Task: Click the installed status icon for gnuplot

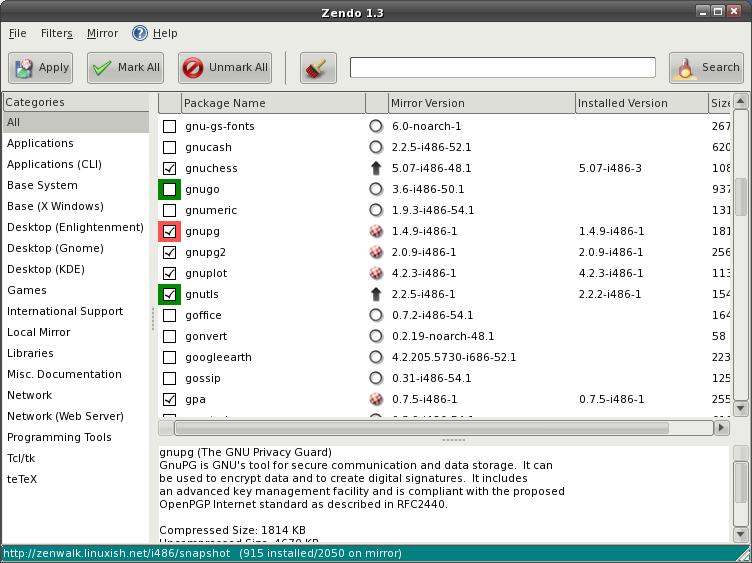Action: point(376,273)
